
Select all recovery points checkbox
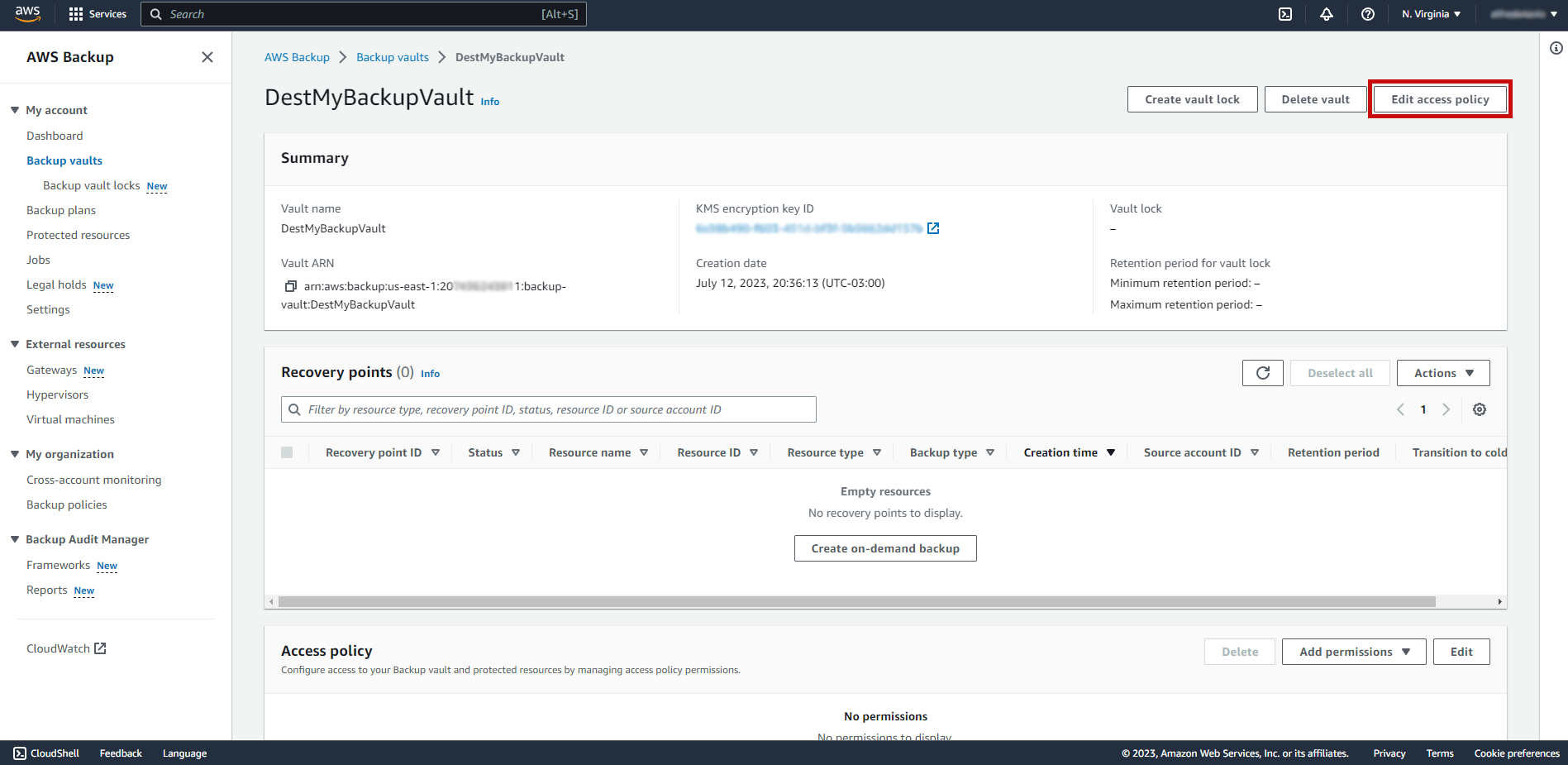pyautogui.click(x=287, y=452)
